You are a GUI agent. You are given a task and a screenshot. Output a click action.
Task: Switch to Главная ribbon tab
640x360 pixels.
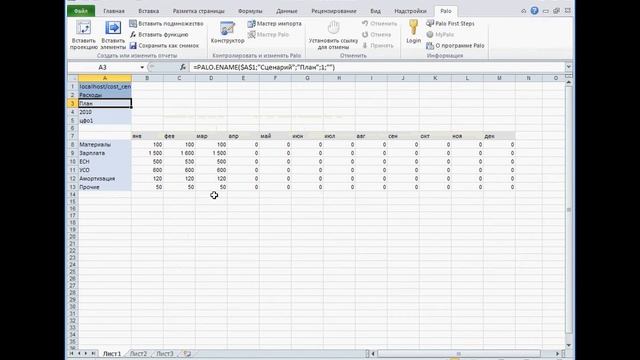[114, 11]
